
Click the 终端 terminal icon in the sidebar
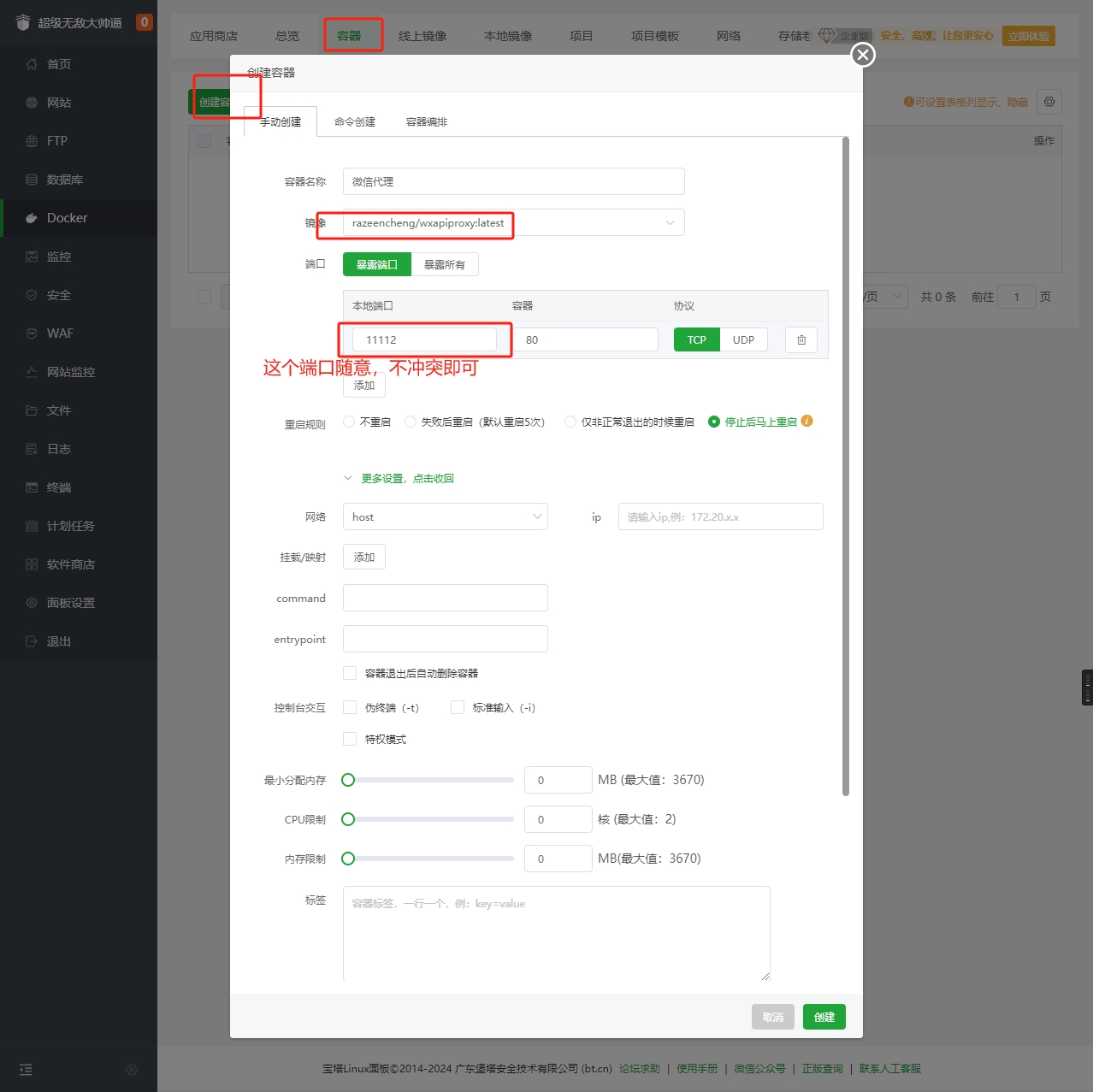32,487
